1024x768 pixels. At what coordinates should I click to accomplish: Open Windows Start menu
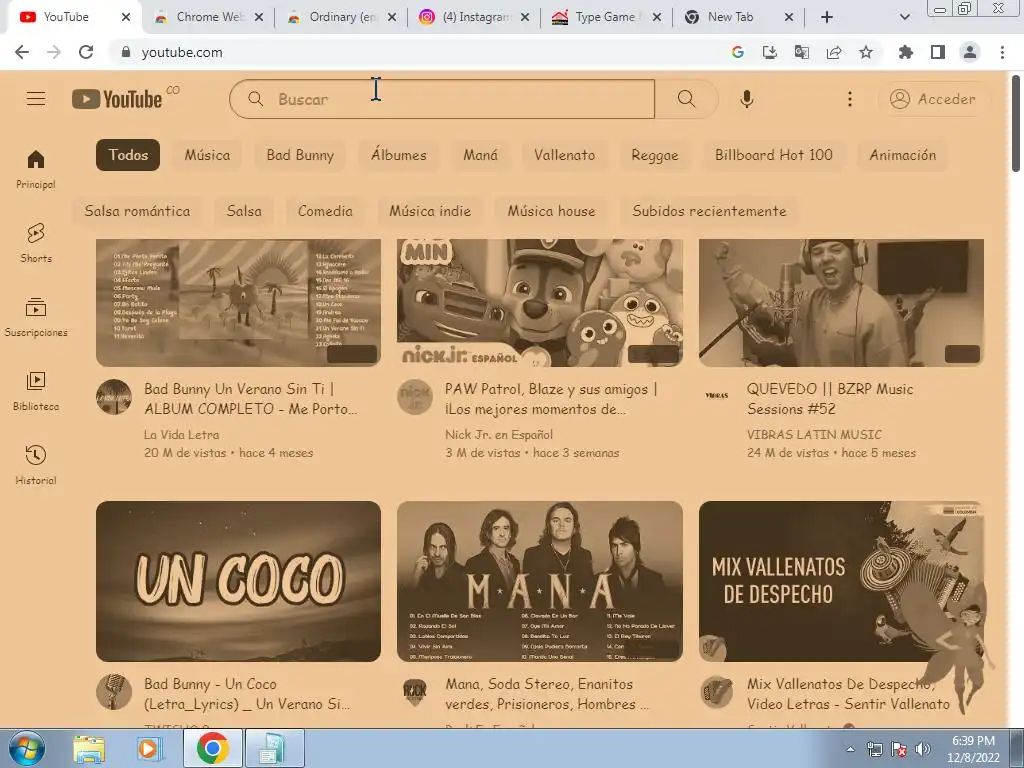(x=27, y=748)
